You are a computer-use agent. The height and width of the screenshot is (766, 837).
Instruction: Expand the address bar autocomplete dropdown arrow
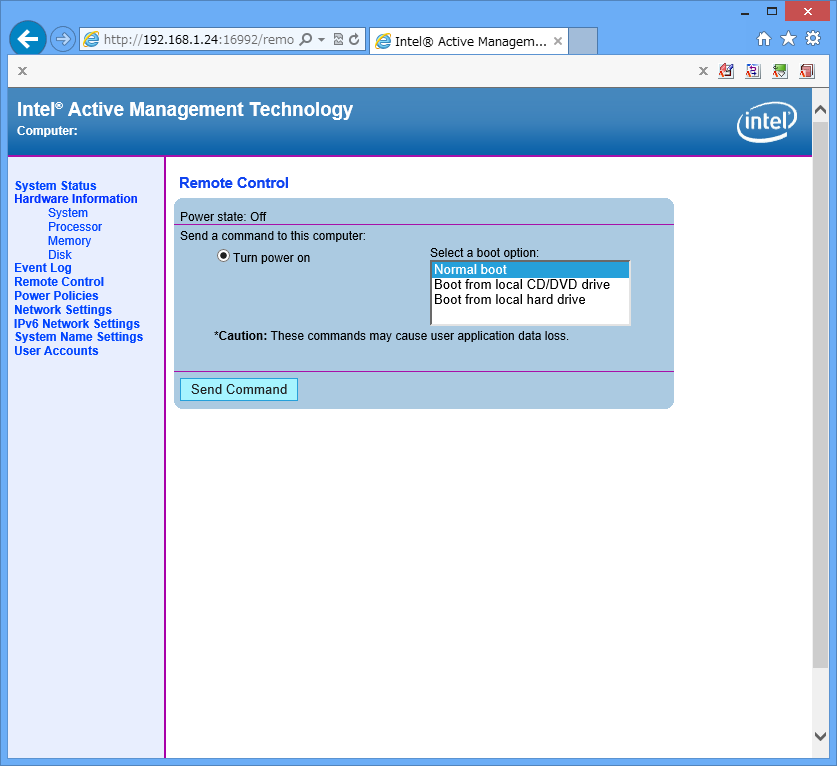coord(322,40)
